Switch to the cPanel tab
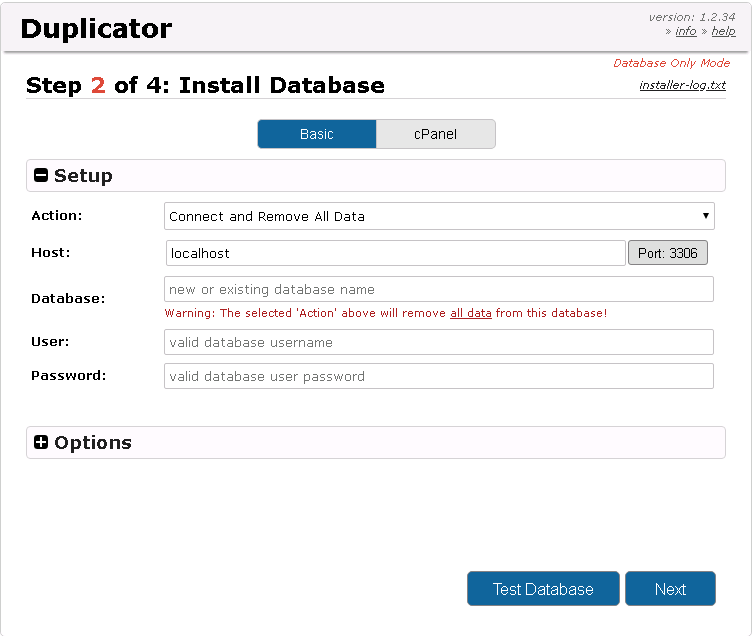This screenshot has width=754, height=636. [x=435, y=134]
